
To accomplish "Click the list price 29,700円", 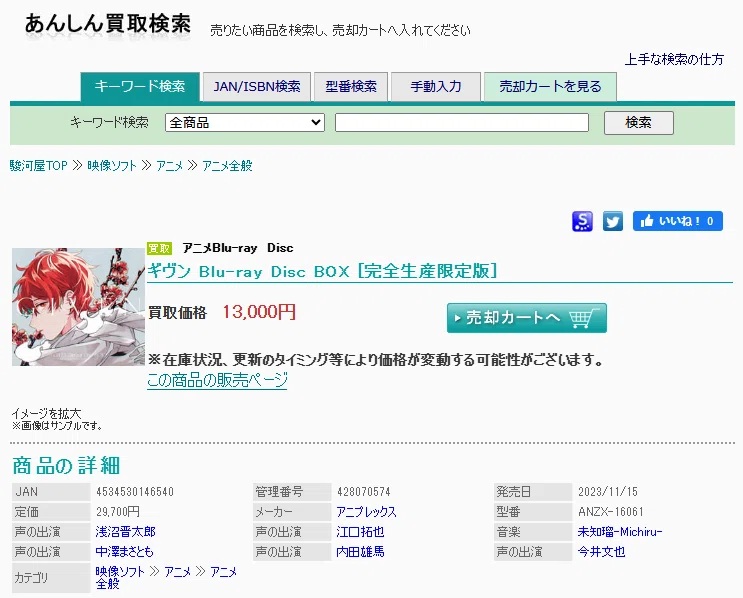I will click(118, 512).
